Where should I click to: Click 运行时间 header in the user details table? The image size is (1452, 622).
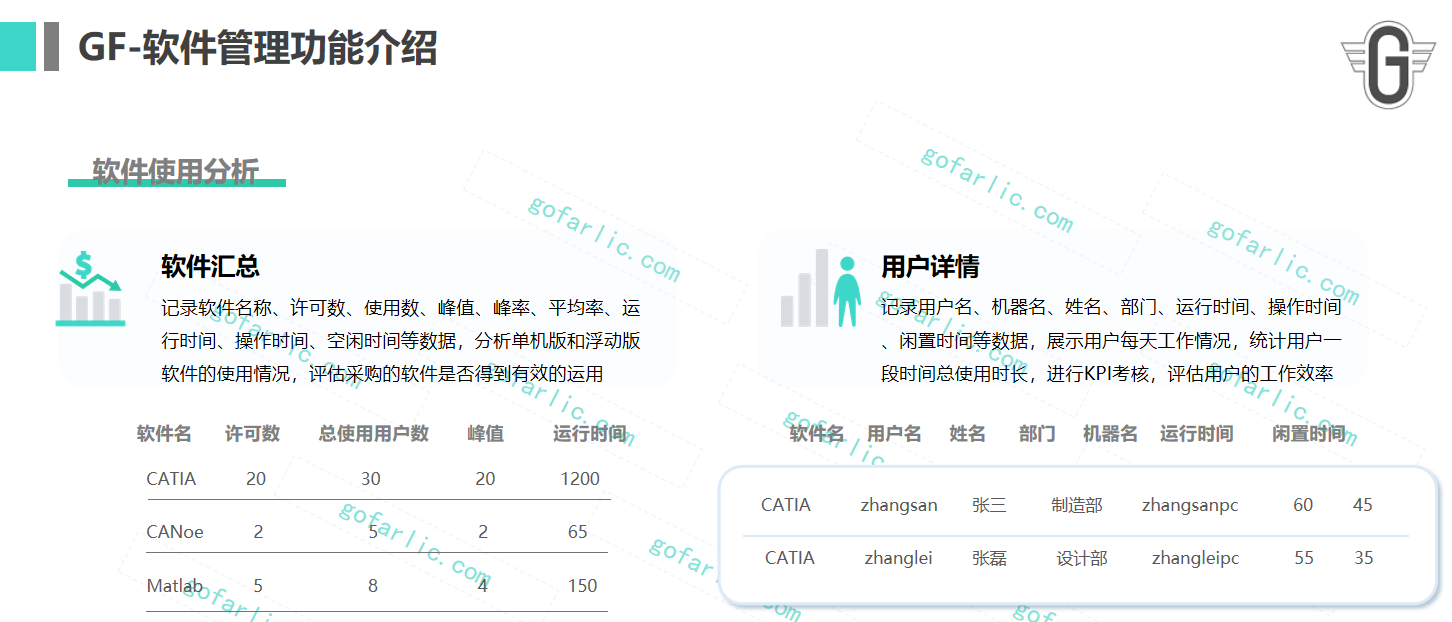(x=1196, y=434)
